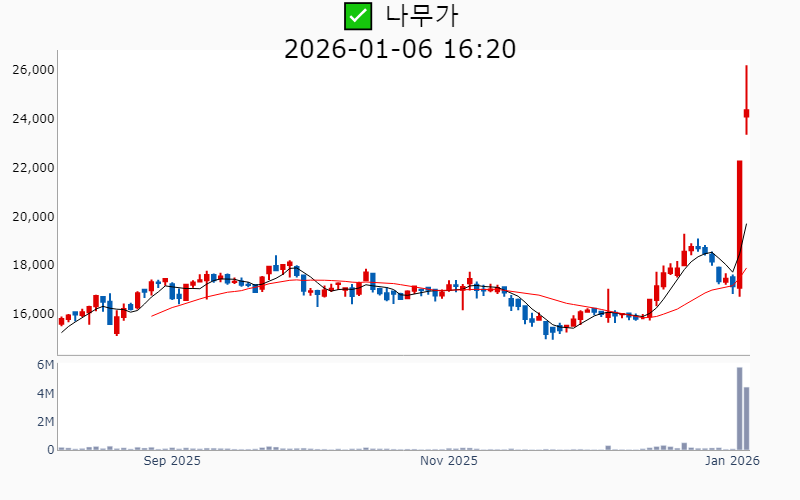Click the 16,000 price axis label
Screen dimensions: 800x500
(x=32, y=314)
